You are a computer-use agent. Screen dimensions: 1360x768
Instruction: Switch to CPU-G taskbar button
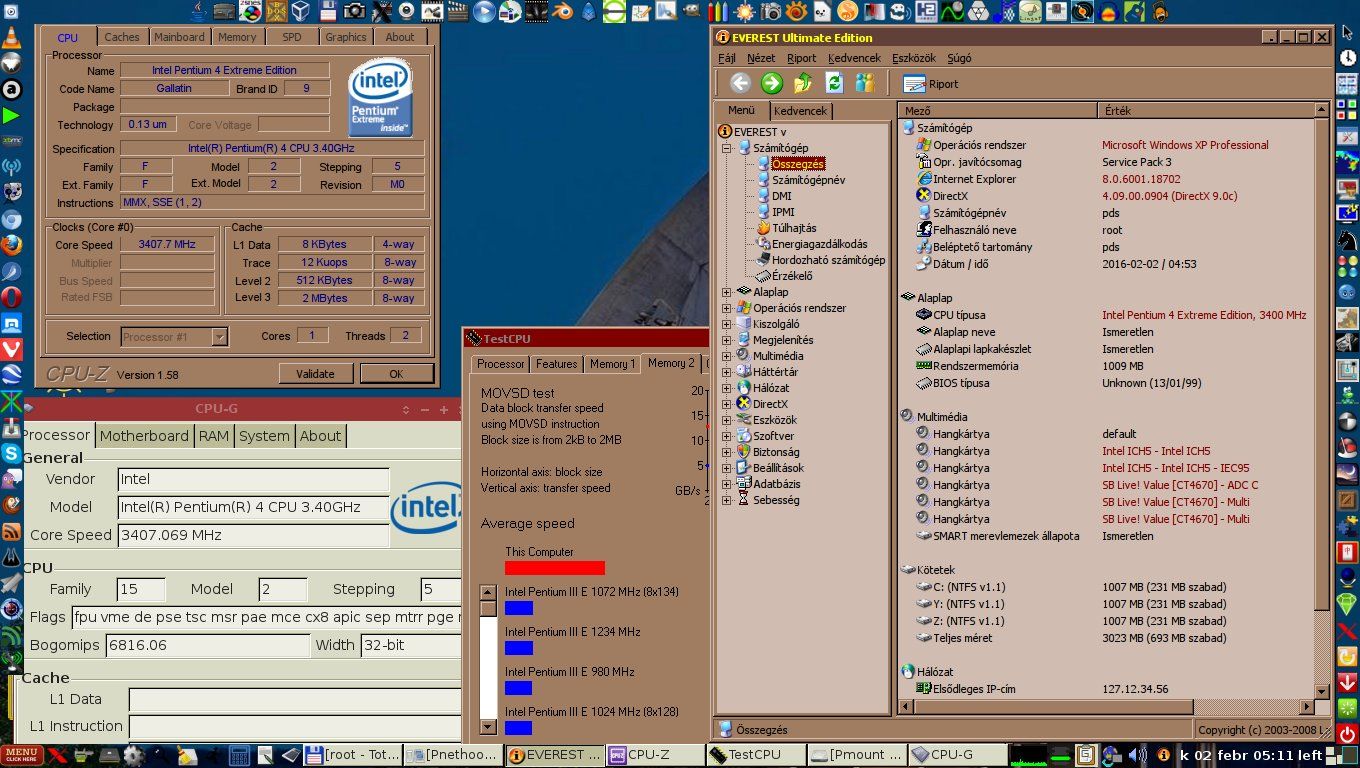(958, 755)
